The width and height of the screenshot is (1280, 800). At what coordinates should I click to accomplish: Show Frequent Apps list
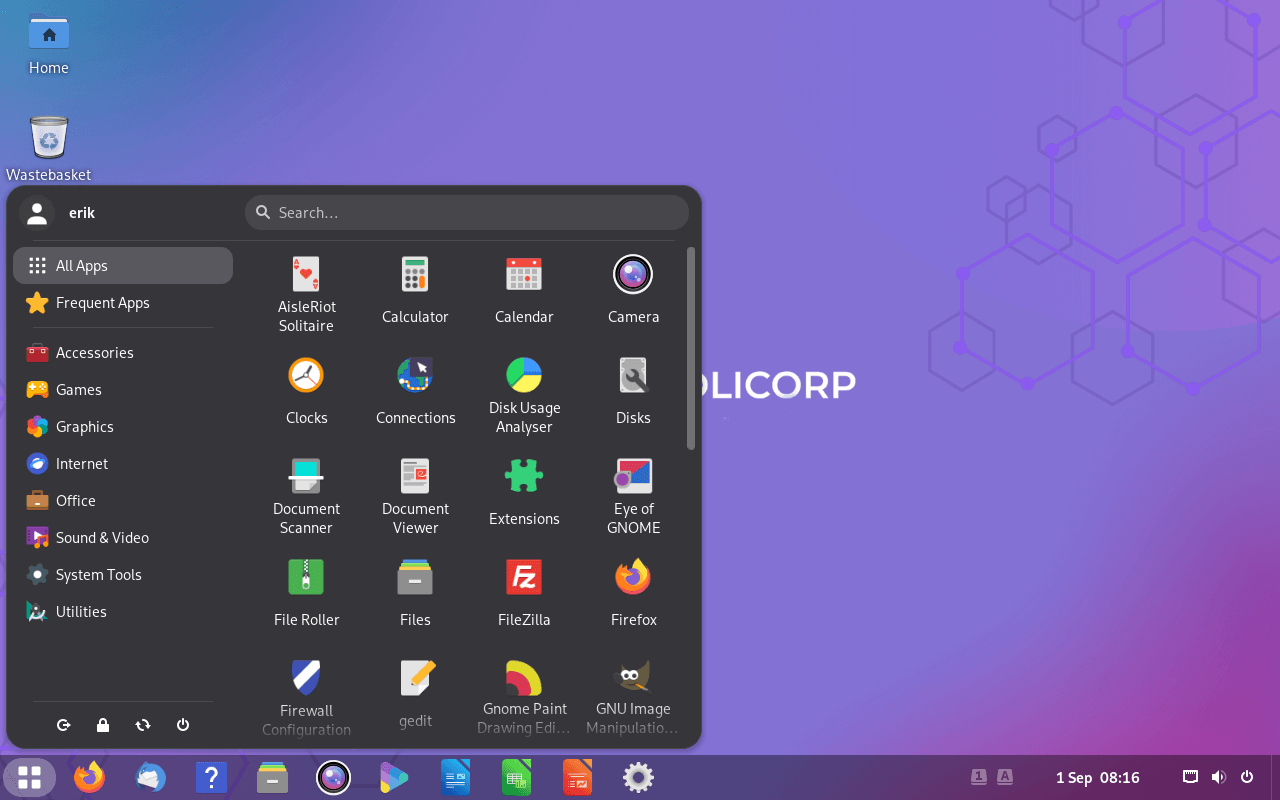click(x=123, y=303)
